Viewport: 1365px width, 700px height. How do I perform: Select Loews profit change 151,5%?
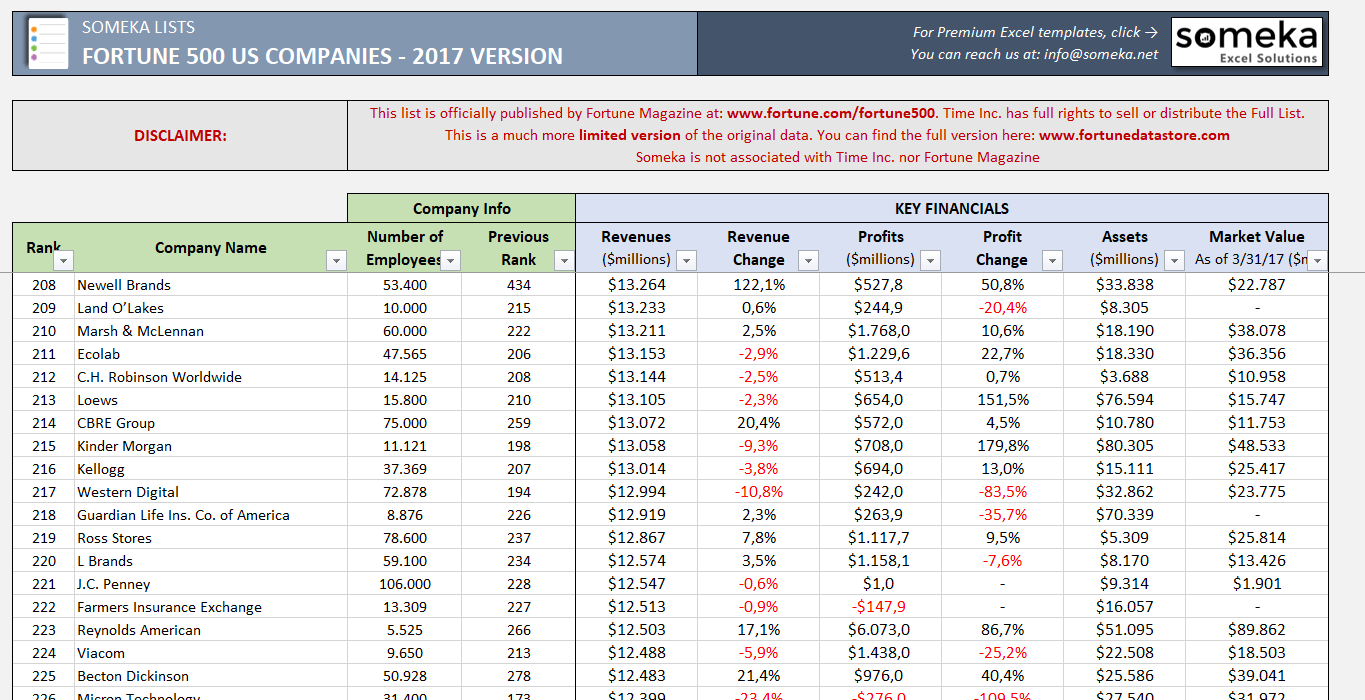pos(1002,400)
